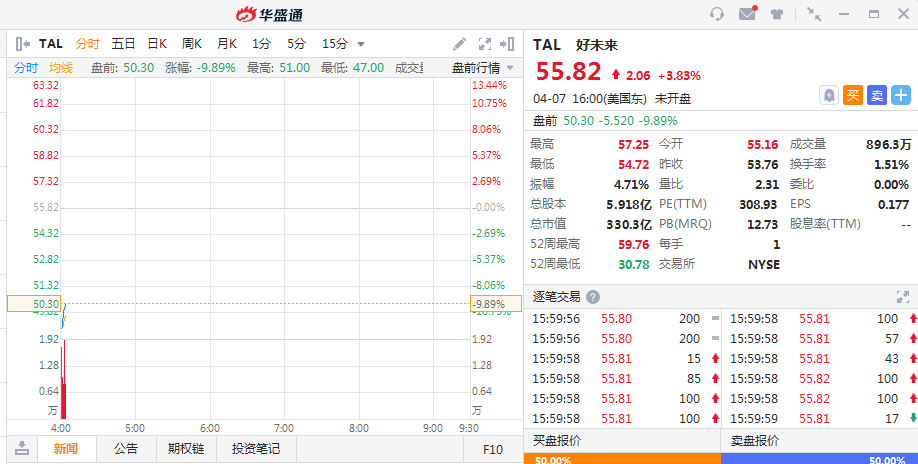Image resolution: width=918 pixels, height=464 pixels.
Task: Open the 公告 tab
Action: click(x=126, y=449)
